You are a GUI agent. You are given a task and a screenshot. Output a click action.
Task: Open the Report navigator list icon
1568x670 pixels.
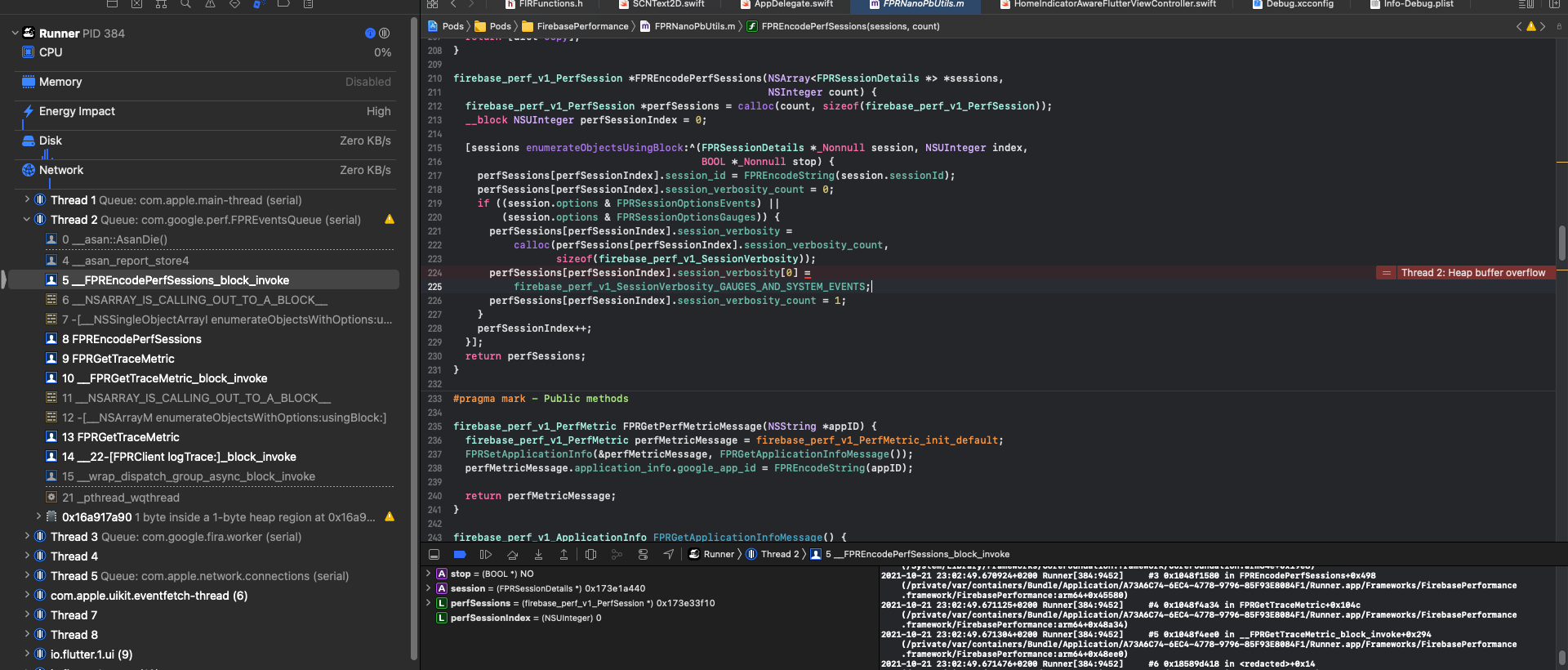(x=308, y=4)
